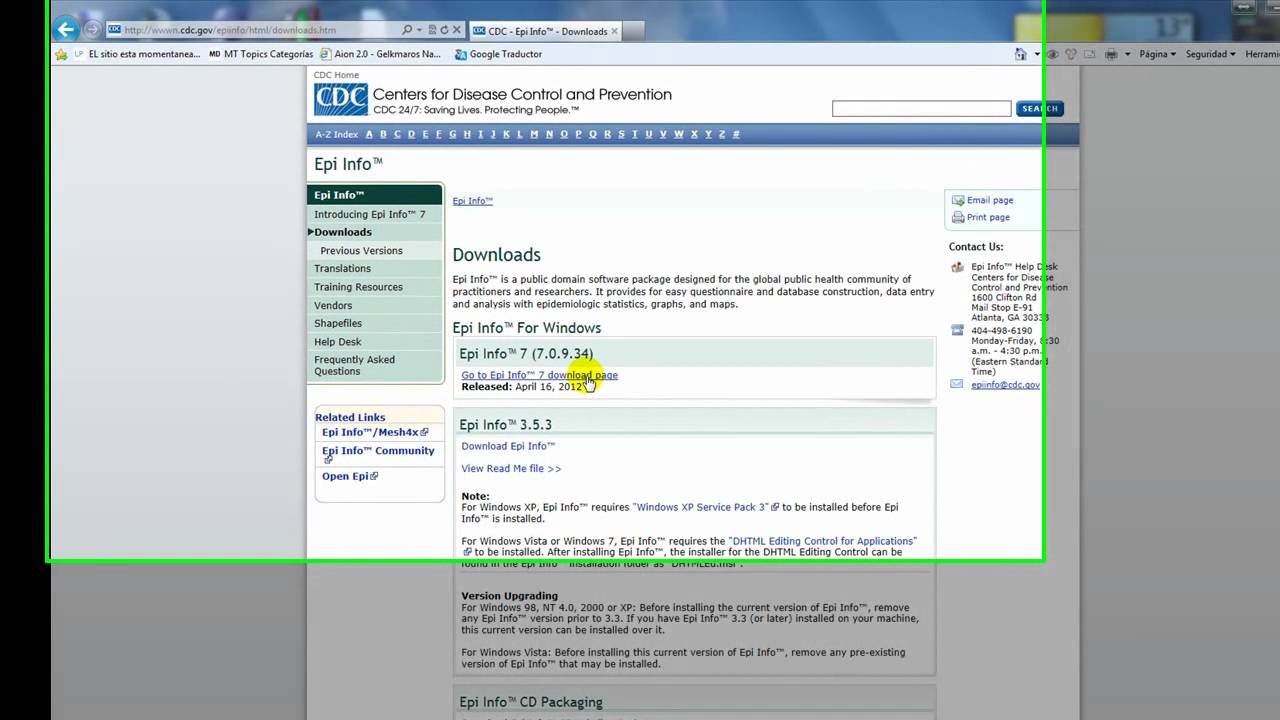This screenshot has width=1280, height=720.
Task: Click Print page link
Action: tap(988, 217)
